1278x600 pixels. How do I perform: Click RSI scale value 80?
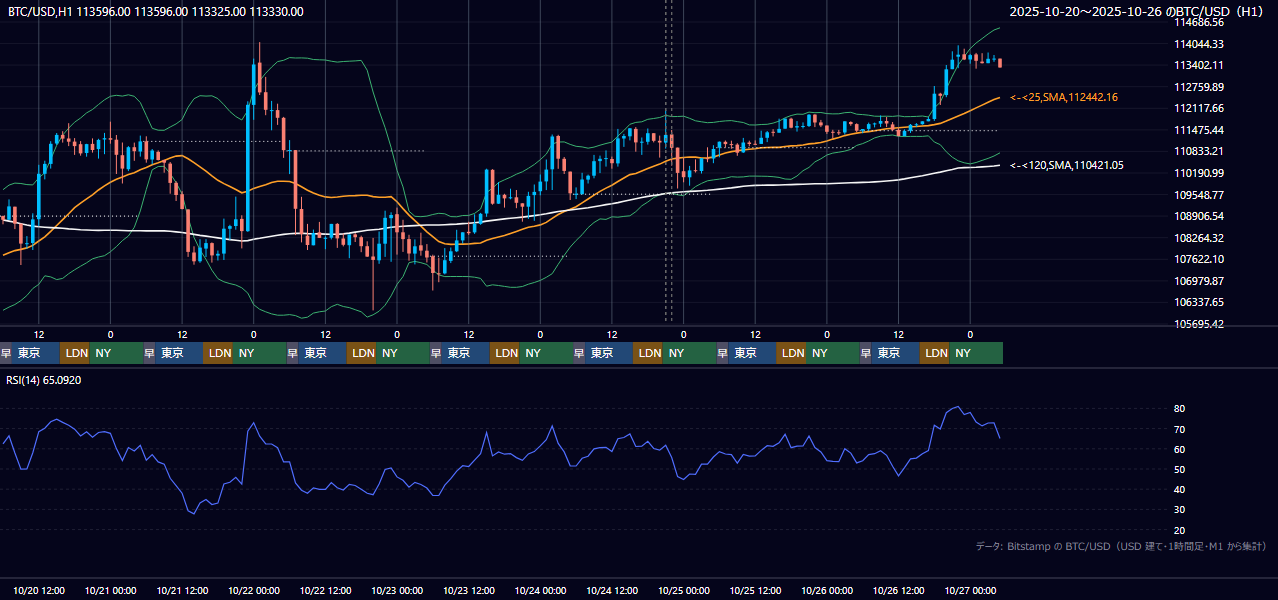click(x=1180, y=409)
